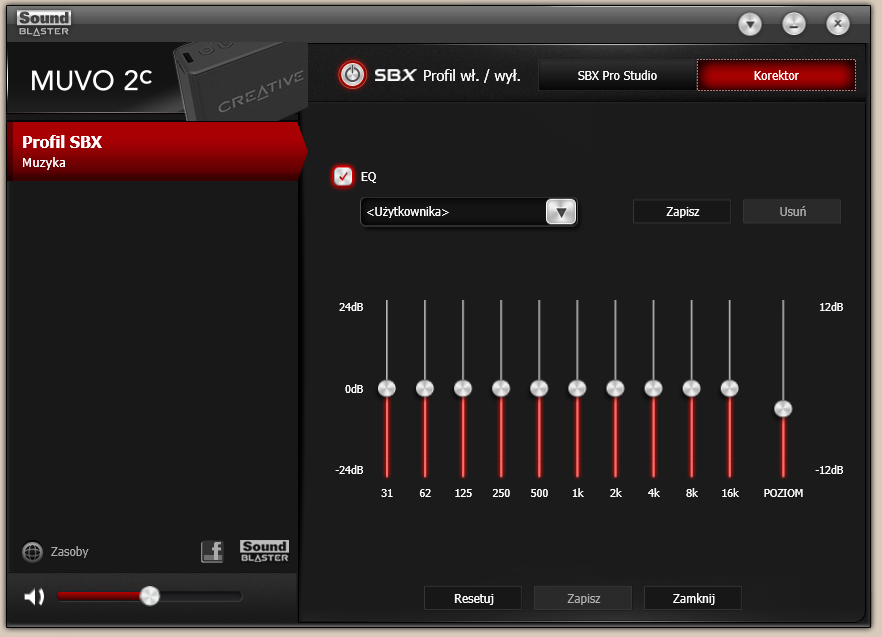Toggle the SBX profile power button
882x637 pixels.
pyautogui.click(x=353, y=75)
